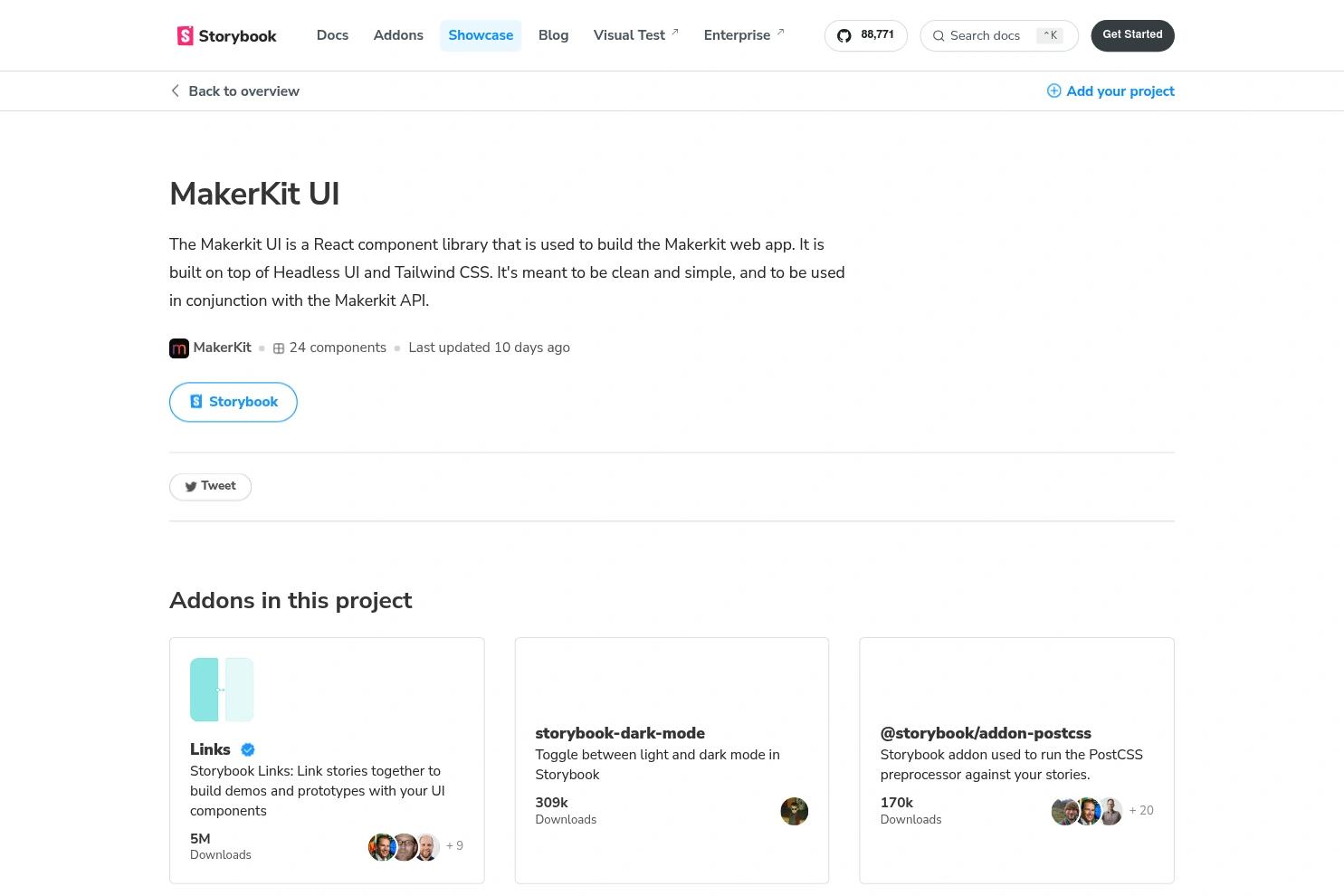This screenshot has height=896, width=1344.
Task: Open the Blog page
Action: pos(553,35)
